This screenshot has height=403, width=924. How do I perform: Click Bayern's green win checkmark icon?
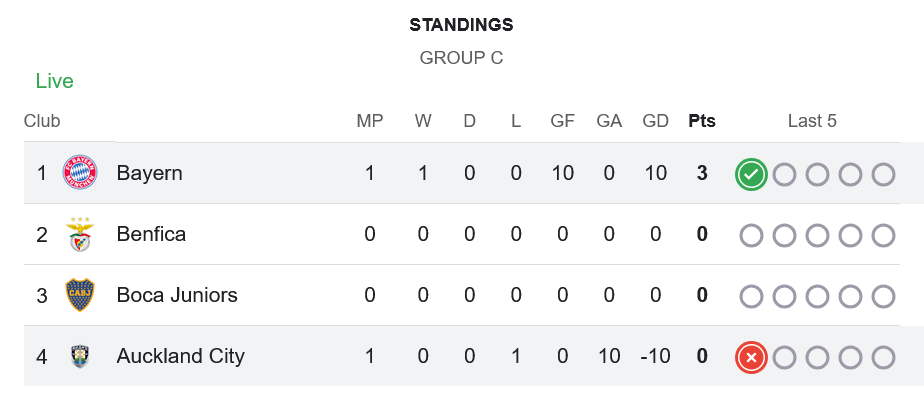(x=751, y=174)
